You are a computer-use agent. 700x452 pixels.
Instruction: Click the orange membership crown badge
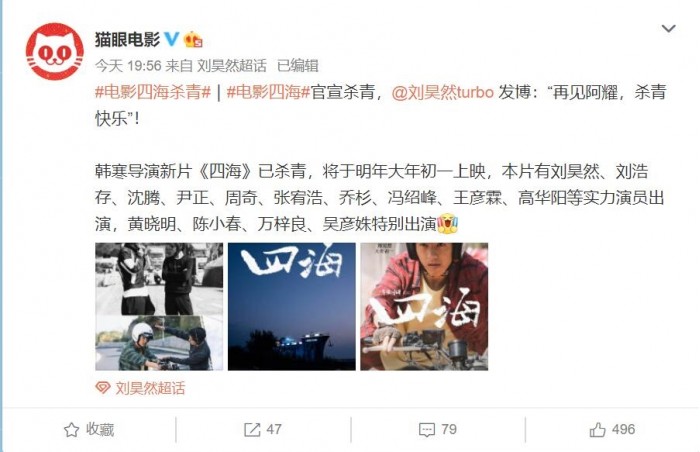point(193,40)
